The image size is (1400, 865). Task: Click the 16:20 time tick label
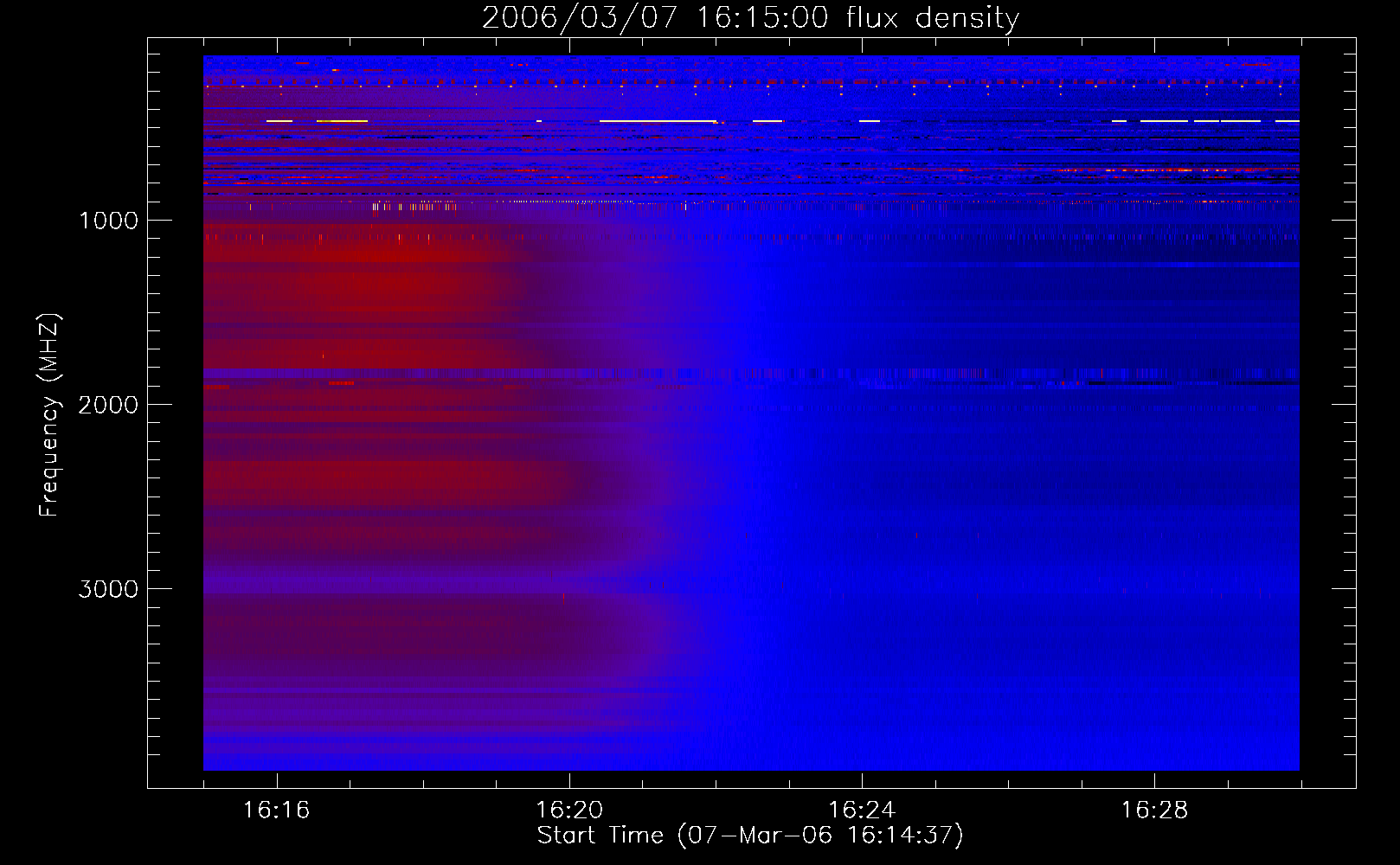click(568, 810)
